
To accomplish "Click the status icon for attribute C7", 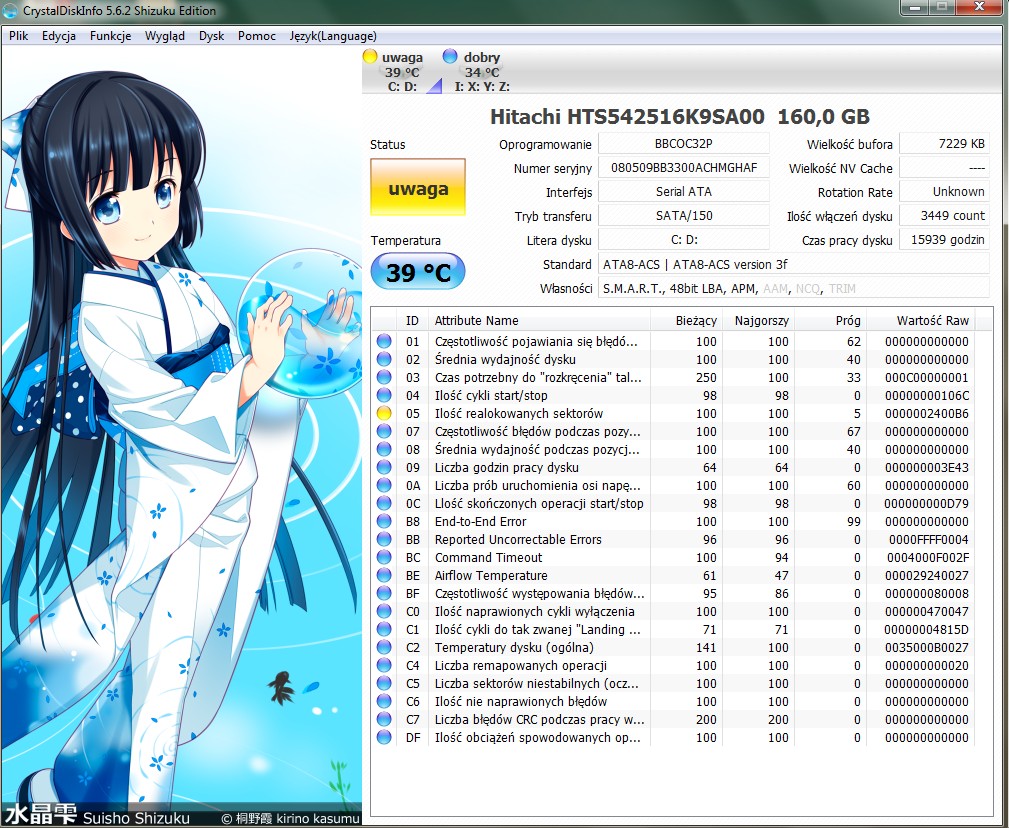I will coord(384,720).
